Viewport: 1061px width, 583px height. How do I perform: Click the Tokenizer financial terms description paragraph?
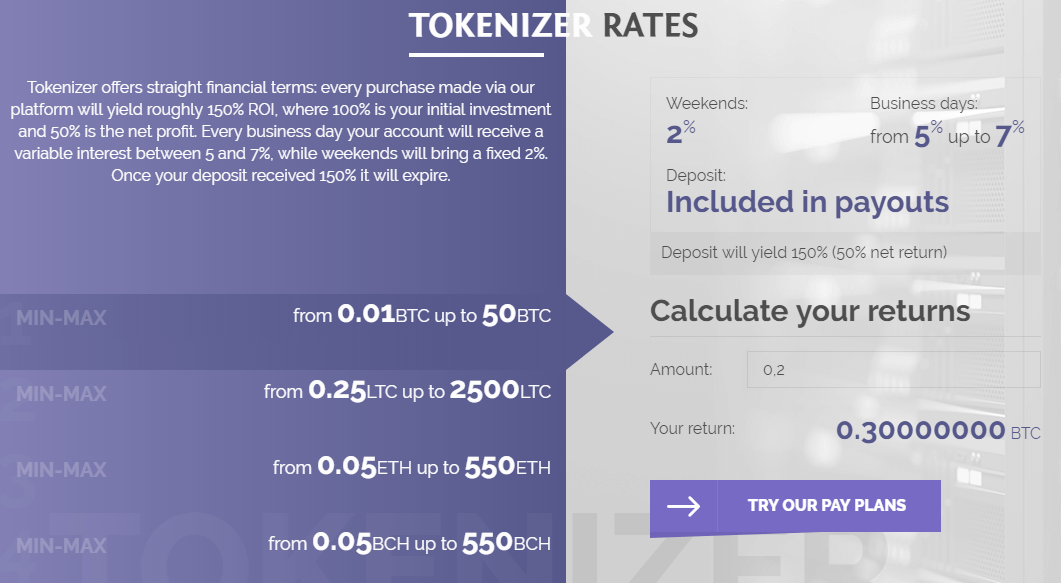click(283, 130)
